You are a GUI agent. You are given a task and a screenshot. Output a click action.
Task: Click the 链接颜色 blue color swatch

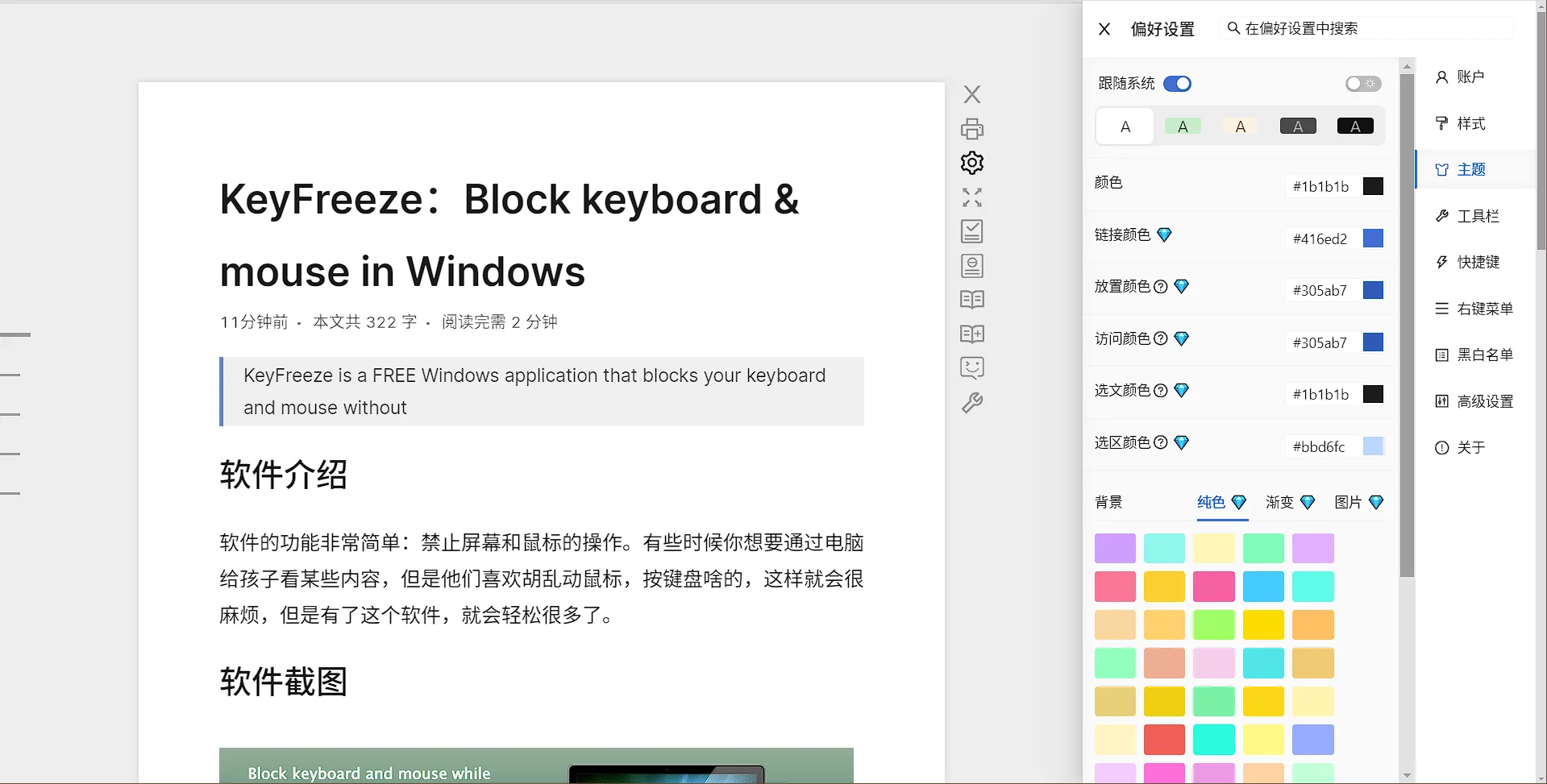coord(1373,239)
